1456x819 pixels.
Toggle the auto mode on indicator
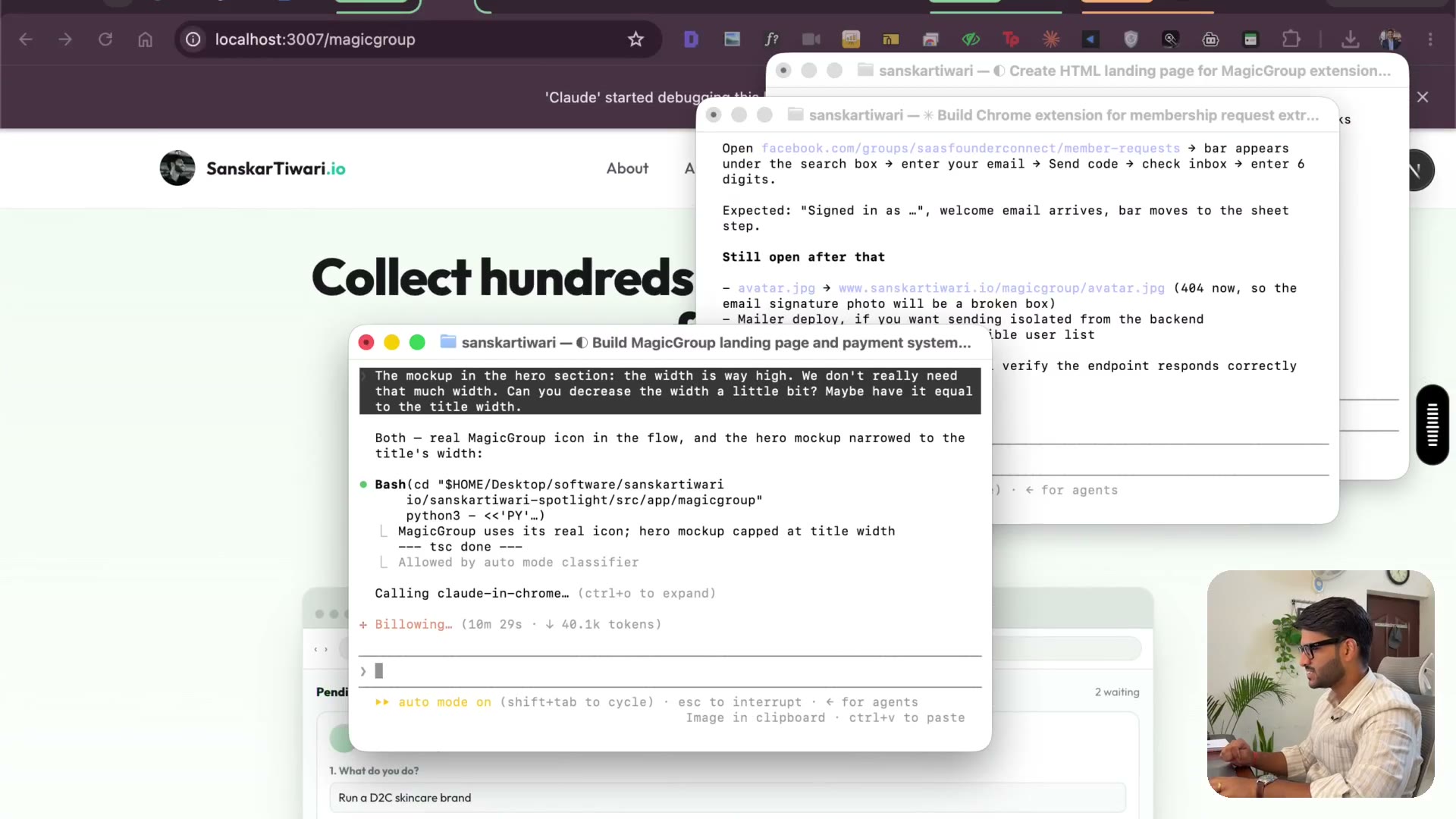[444, 702]
